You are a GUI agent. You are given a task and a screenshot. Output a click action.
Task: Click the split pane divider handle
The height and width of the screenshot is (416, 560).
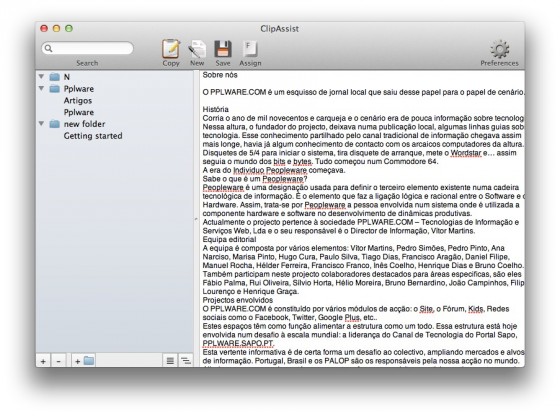(196, 219)
